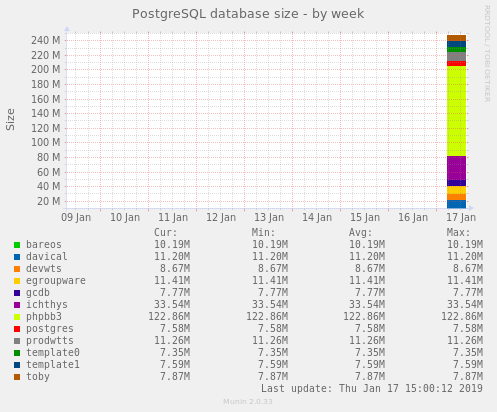Click the Min: column header
Viewport: 497px width, 412px height.
click(263, 232)
